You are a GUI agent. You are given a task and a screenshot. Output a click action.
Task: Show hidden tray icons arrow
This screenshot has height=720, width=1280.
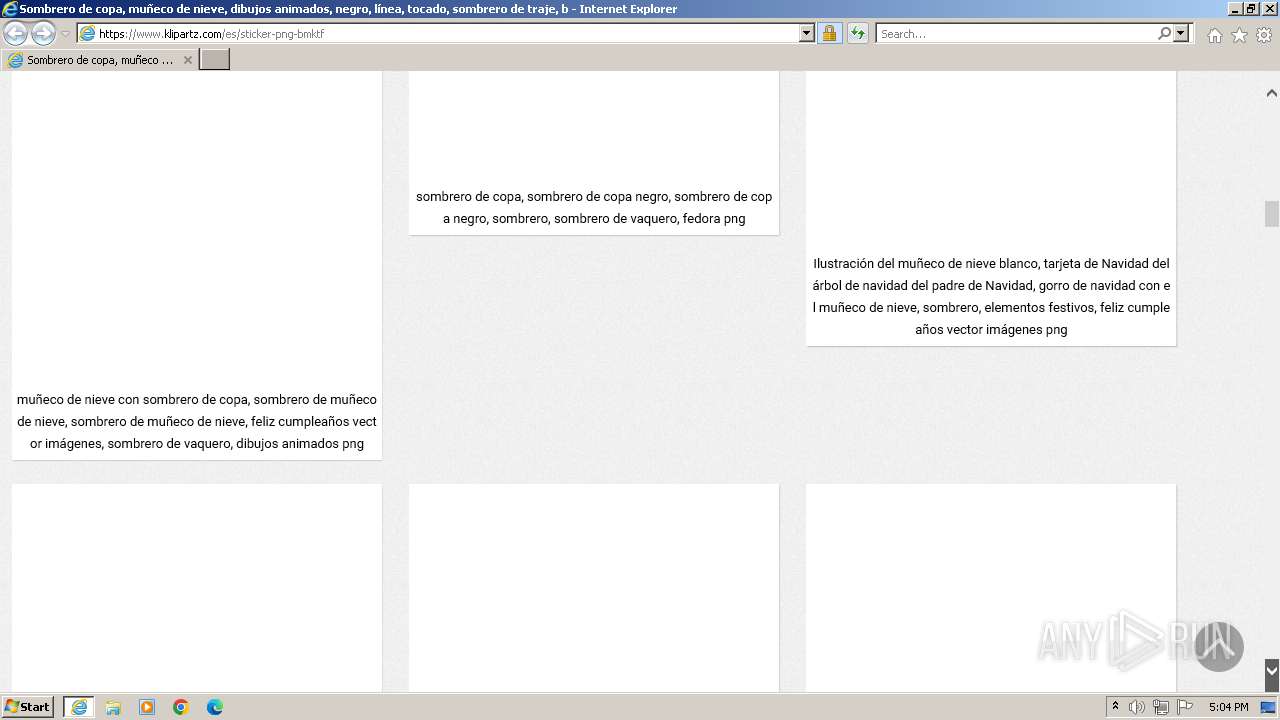coord(1115,707)
